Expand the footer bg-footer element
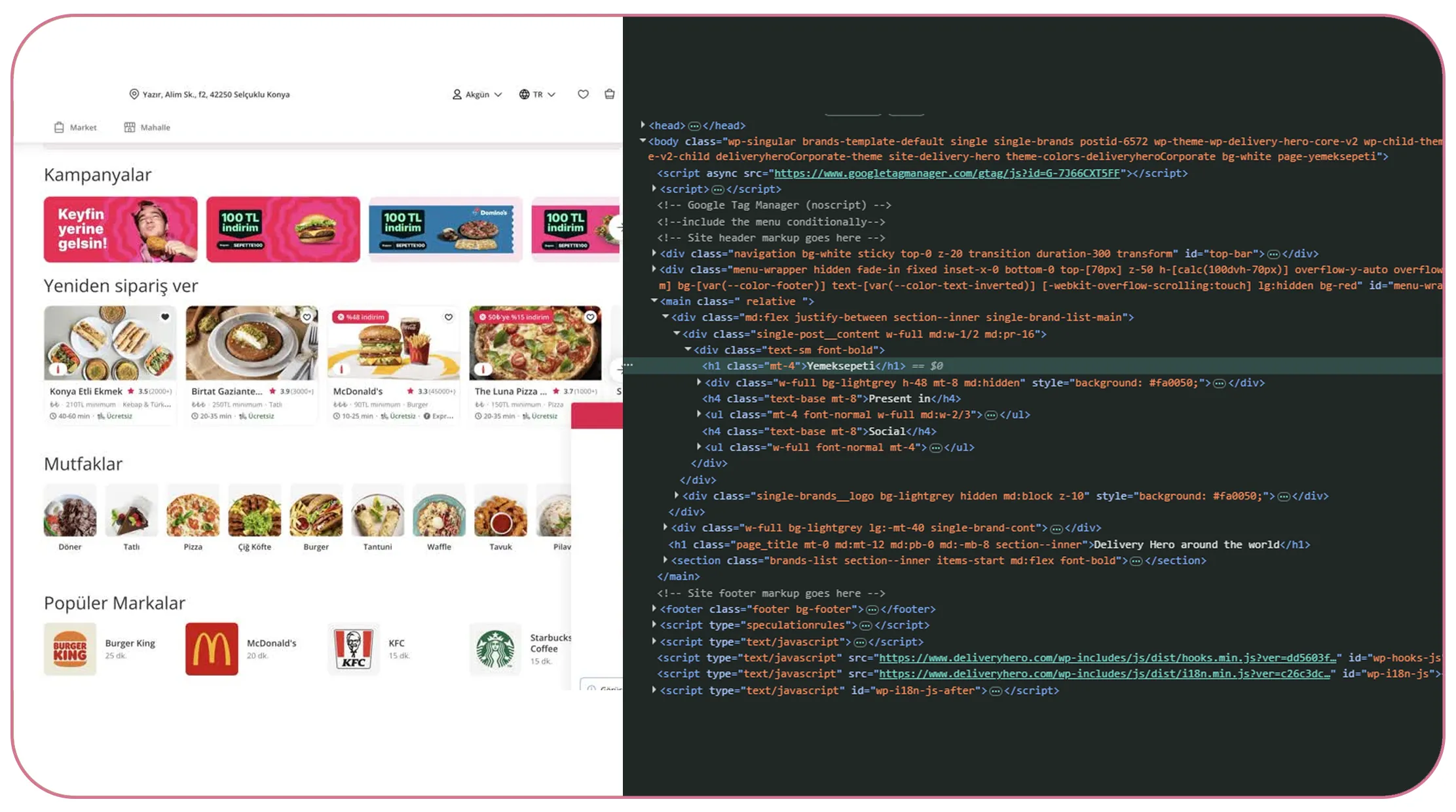The height and width of the screenshot is (812, 1456). pyautogui.click(x=654, y=608)
